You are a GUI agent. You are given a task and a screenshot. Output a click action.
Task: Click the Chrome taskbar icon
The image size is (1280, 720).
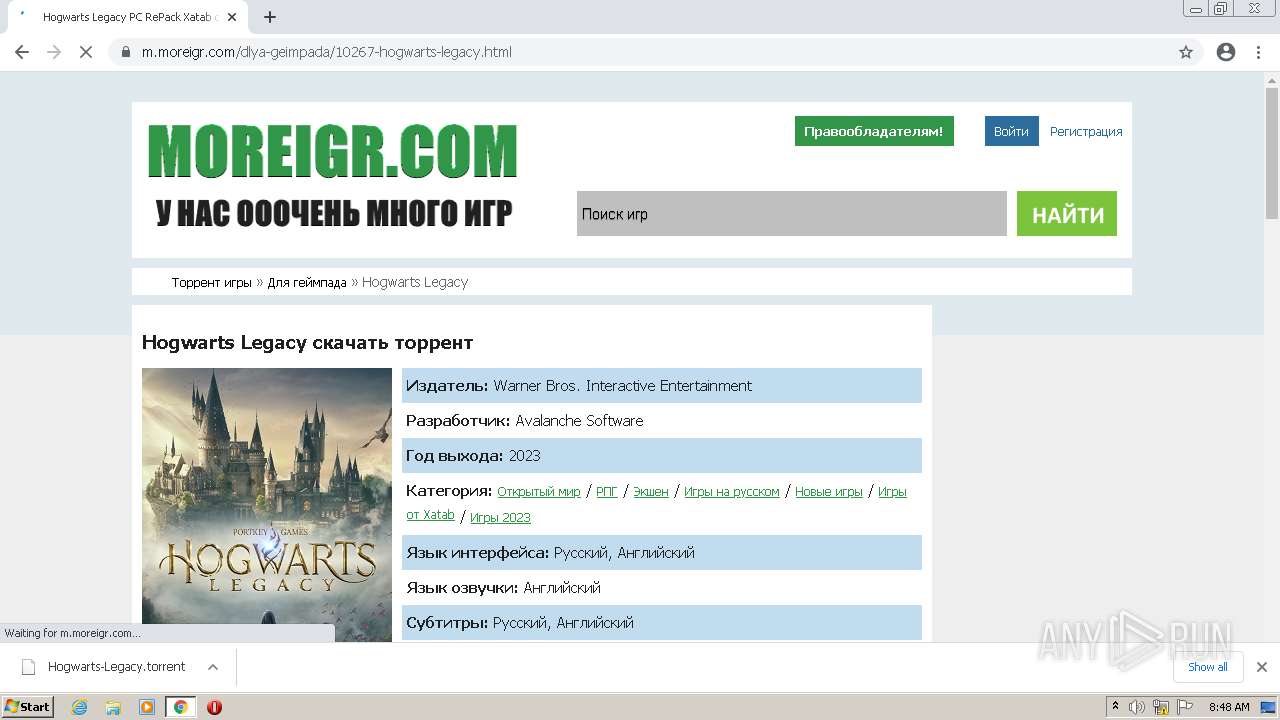click(180, 707)
